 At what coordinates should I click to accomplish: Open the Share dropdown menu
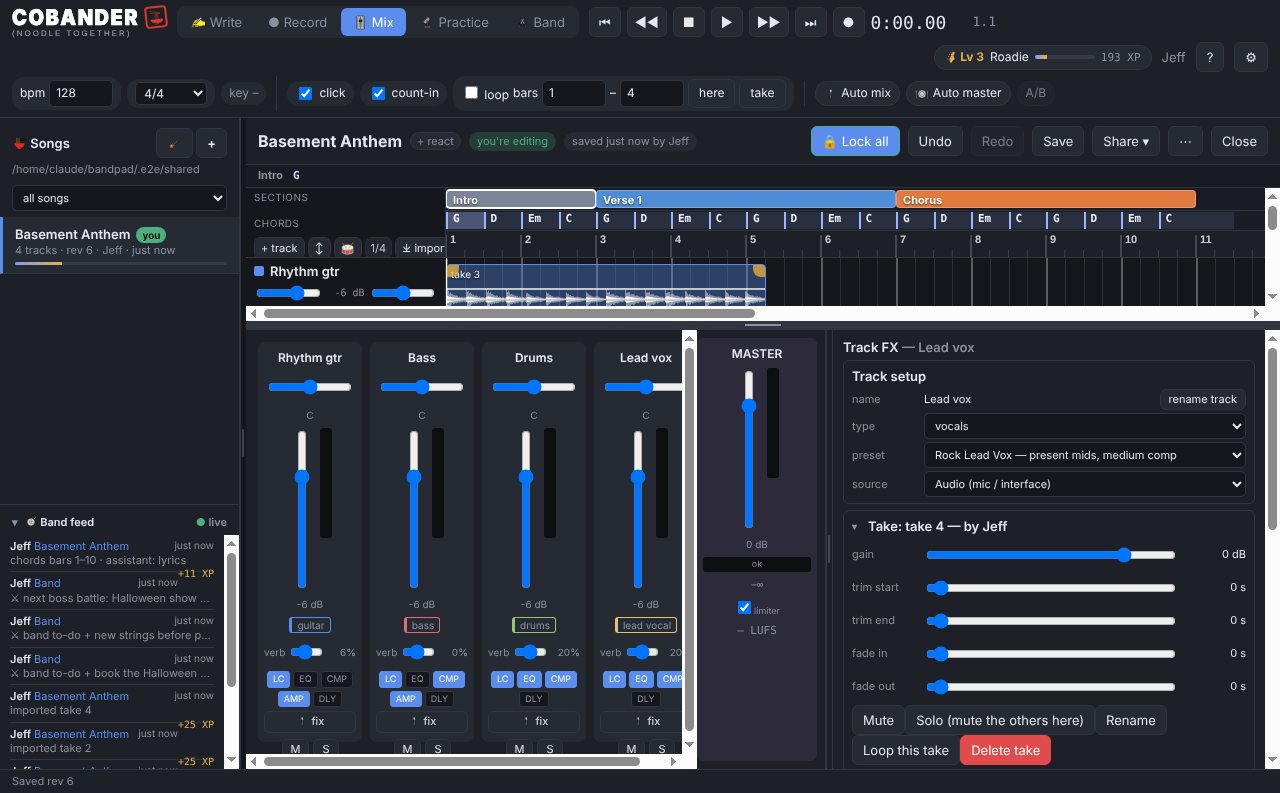click(1125, 141)
